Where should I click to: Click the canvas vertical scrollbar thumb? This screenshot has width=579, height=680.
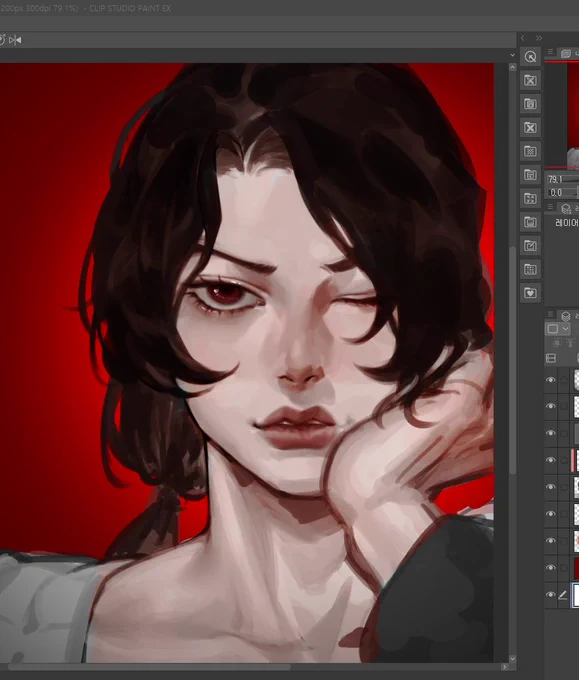click(512, 360)
